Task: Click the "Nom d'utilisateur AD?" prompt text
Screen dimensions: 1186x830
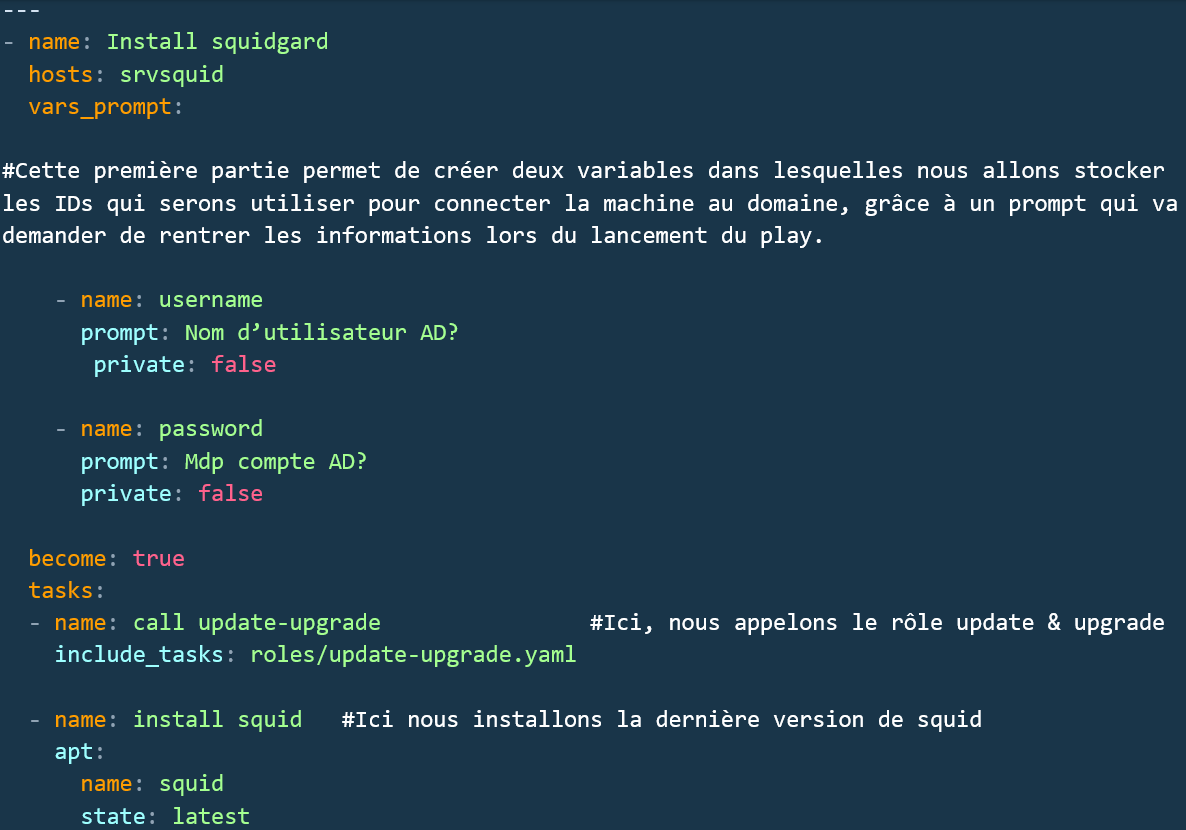Action: (x=321, y=332)
